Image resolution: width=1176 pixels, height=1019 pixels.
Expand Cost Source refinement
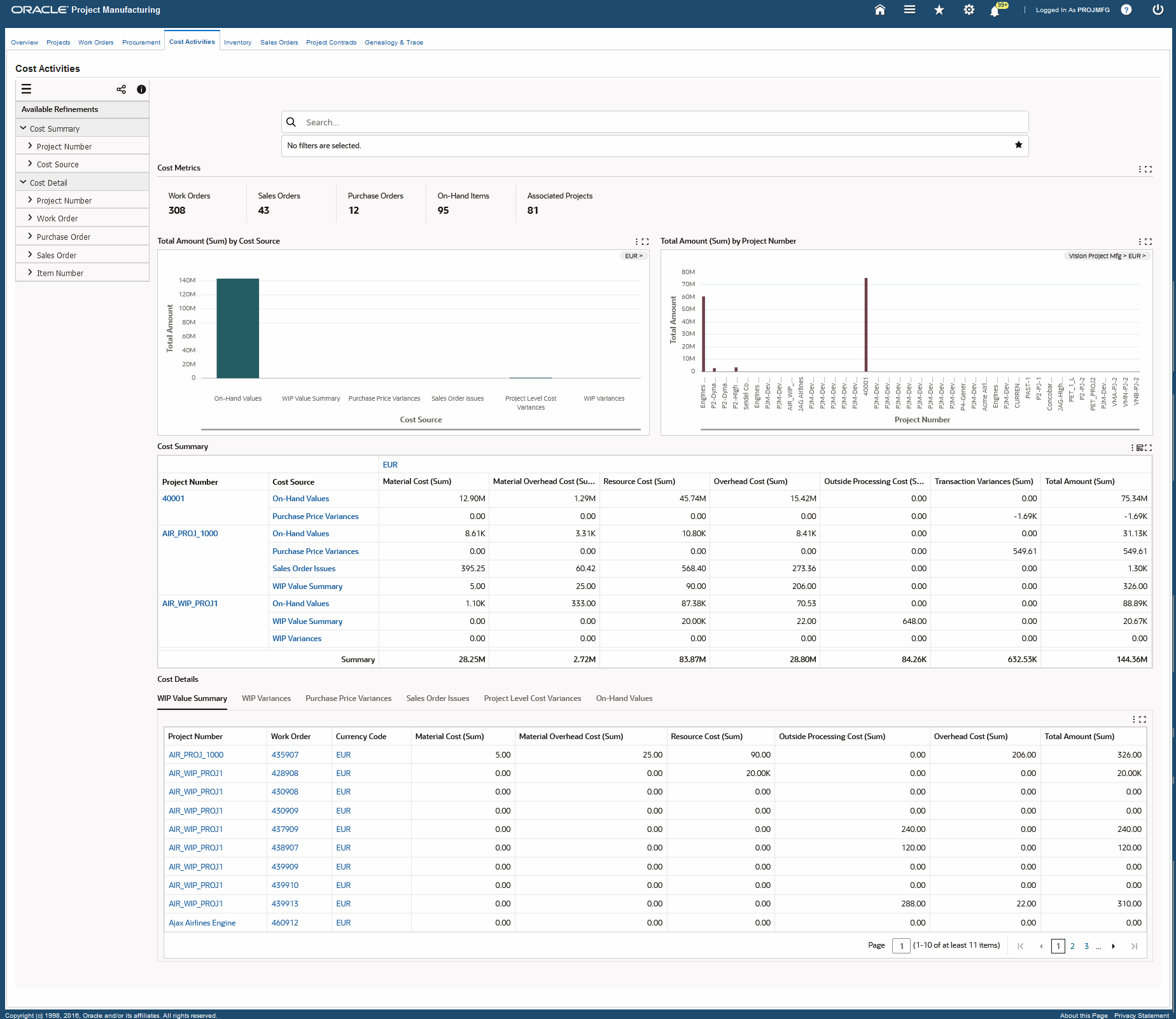coord(30,164)
